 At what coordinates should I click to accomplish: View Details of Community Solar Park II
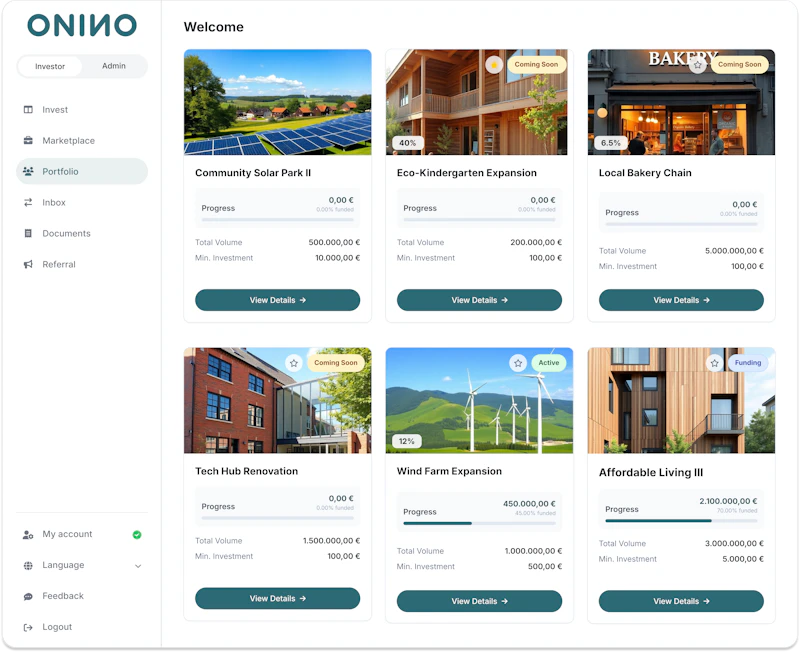[x=278, y=300]
